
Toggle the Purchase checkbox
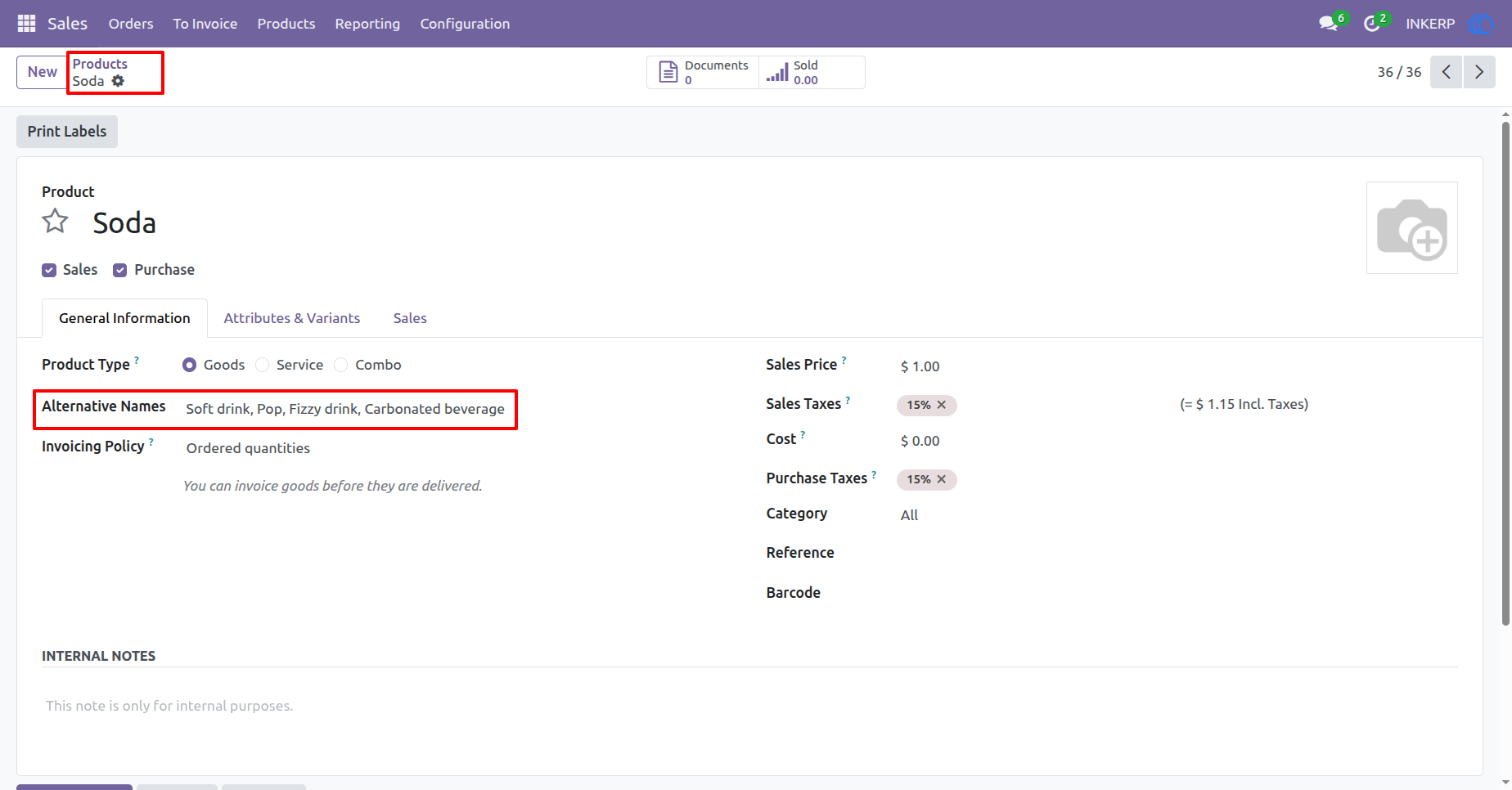pyautogui.click(x=120, y=270)
